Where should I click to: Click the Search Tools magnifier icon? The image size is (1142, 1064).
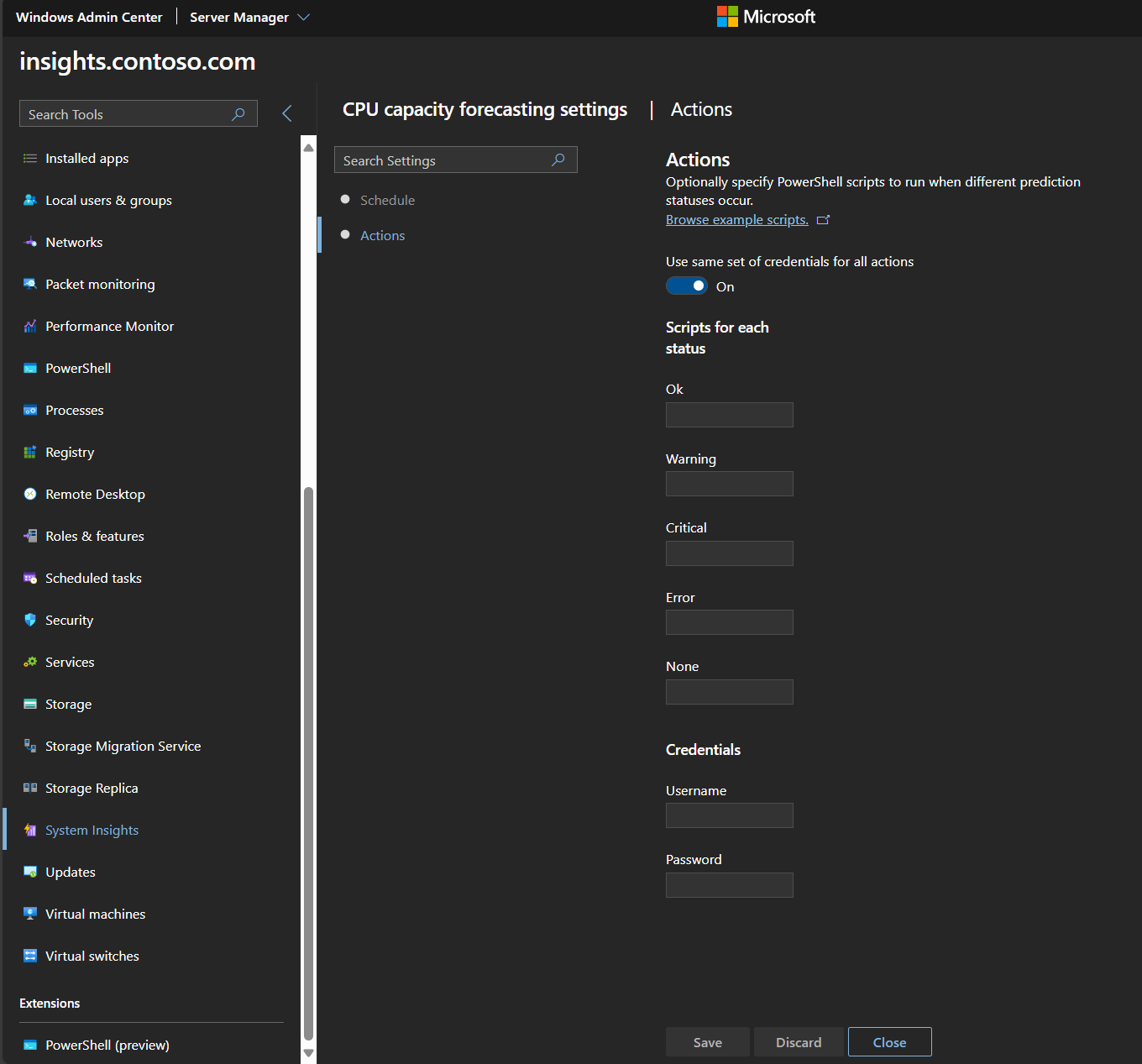pos(238,114)
